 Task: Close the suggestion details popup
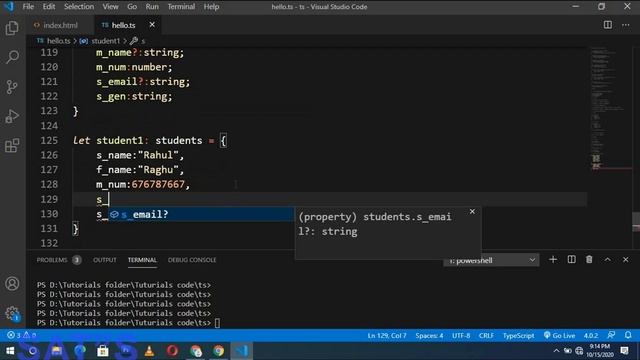click(472, 211)
